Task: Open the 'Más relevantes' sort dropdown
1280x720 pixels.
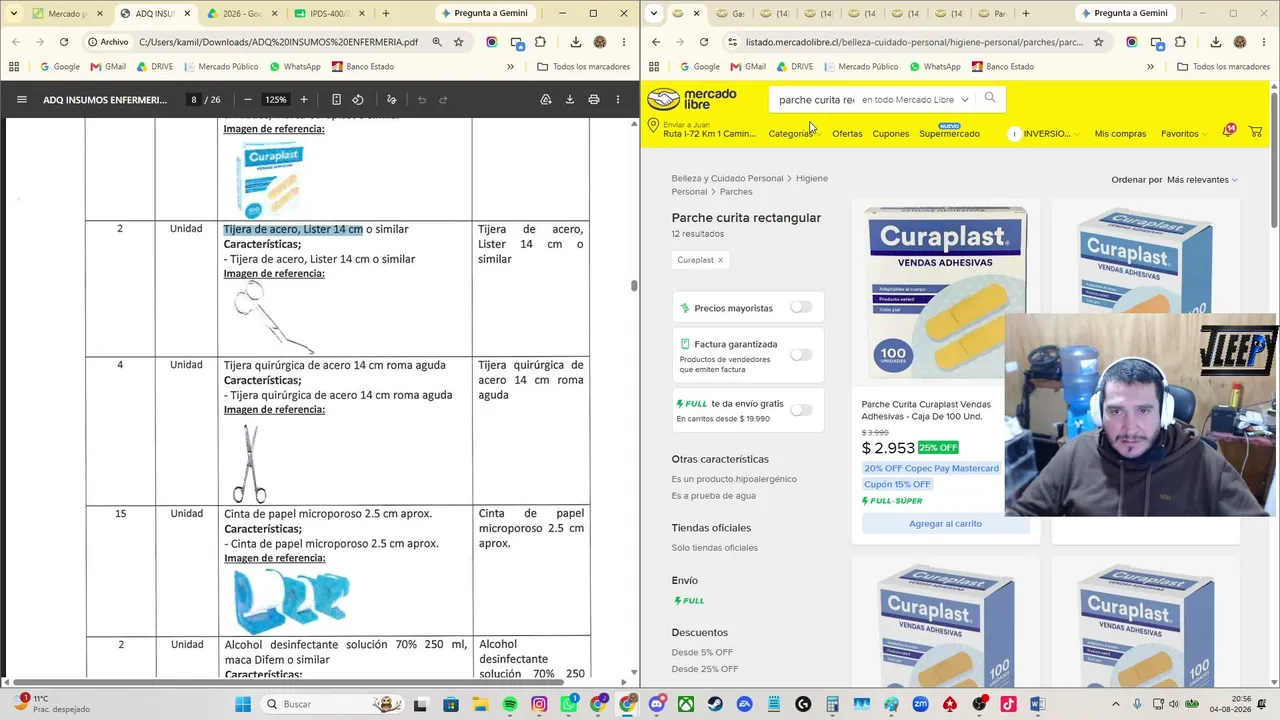Action: [x=1202, y=180]
